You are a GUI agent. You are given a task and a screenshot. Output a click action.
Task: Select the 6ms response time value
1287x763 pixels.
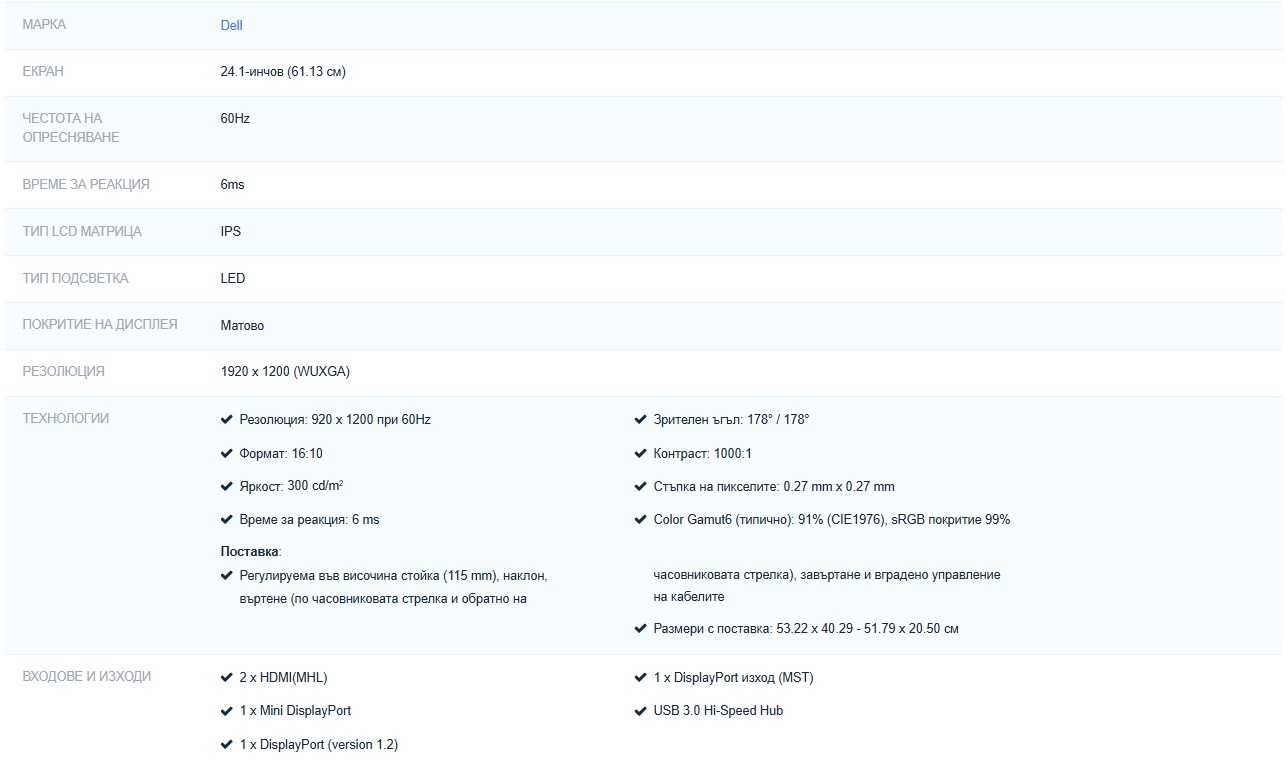pos(232,185)
